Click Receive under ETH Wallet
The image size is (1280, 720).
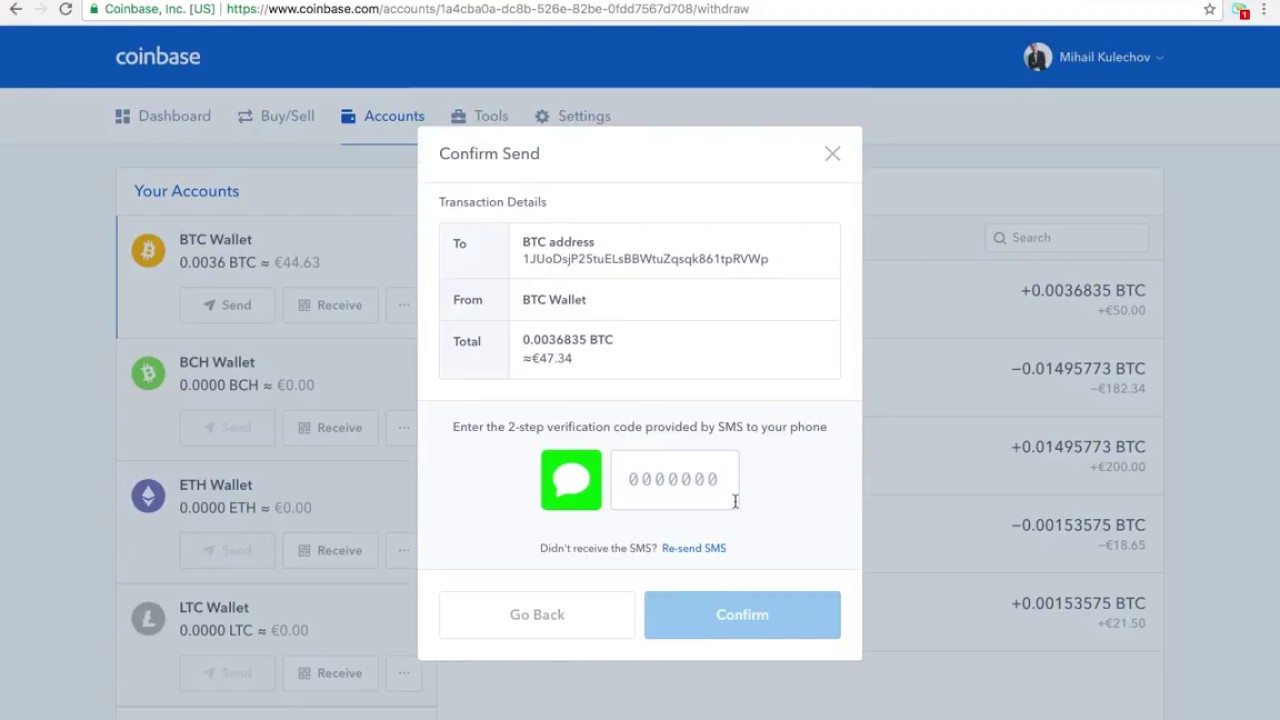coord(330,551)
